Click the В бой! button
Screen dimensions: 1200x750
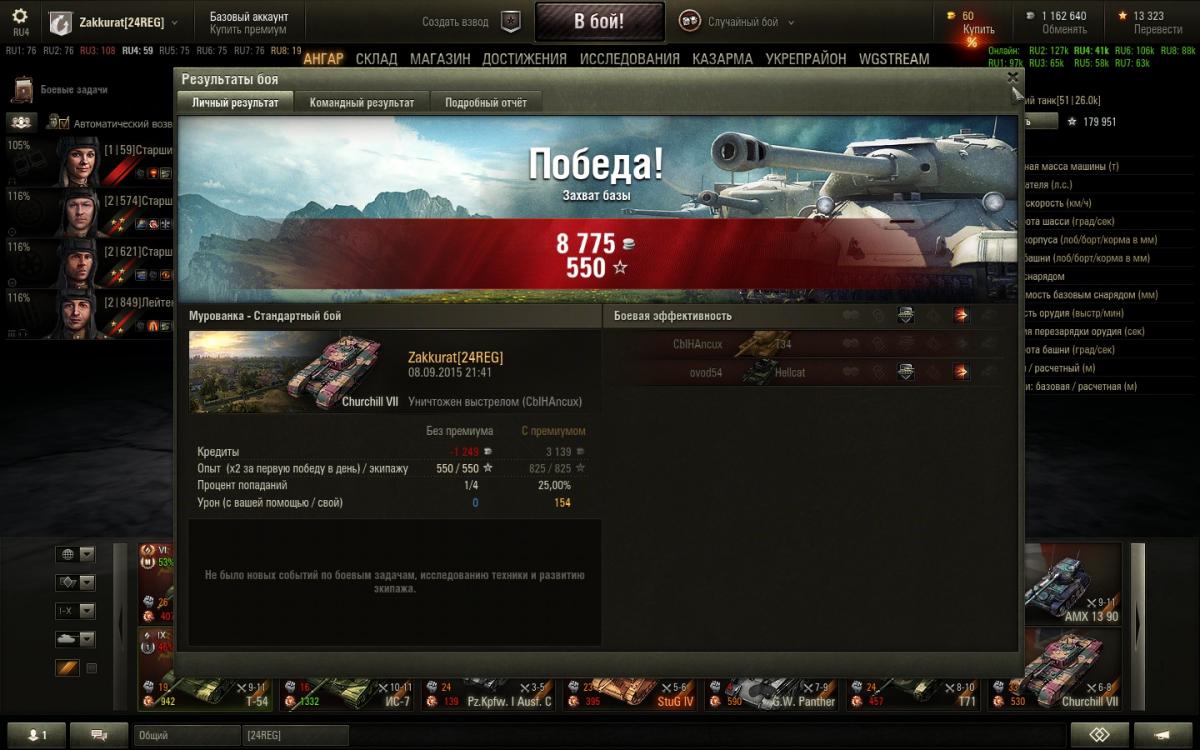600,21
